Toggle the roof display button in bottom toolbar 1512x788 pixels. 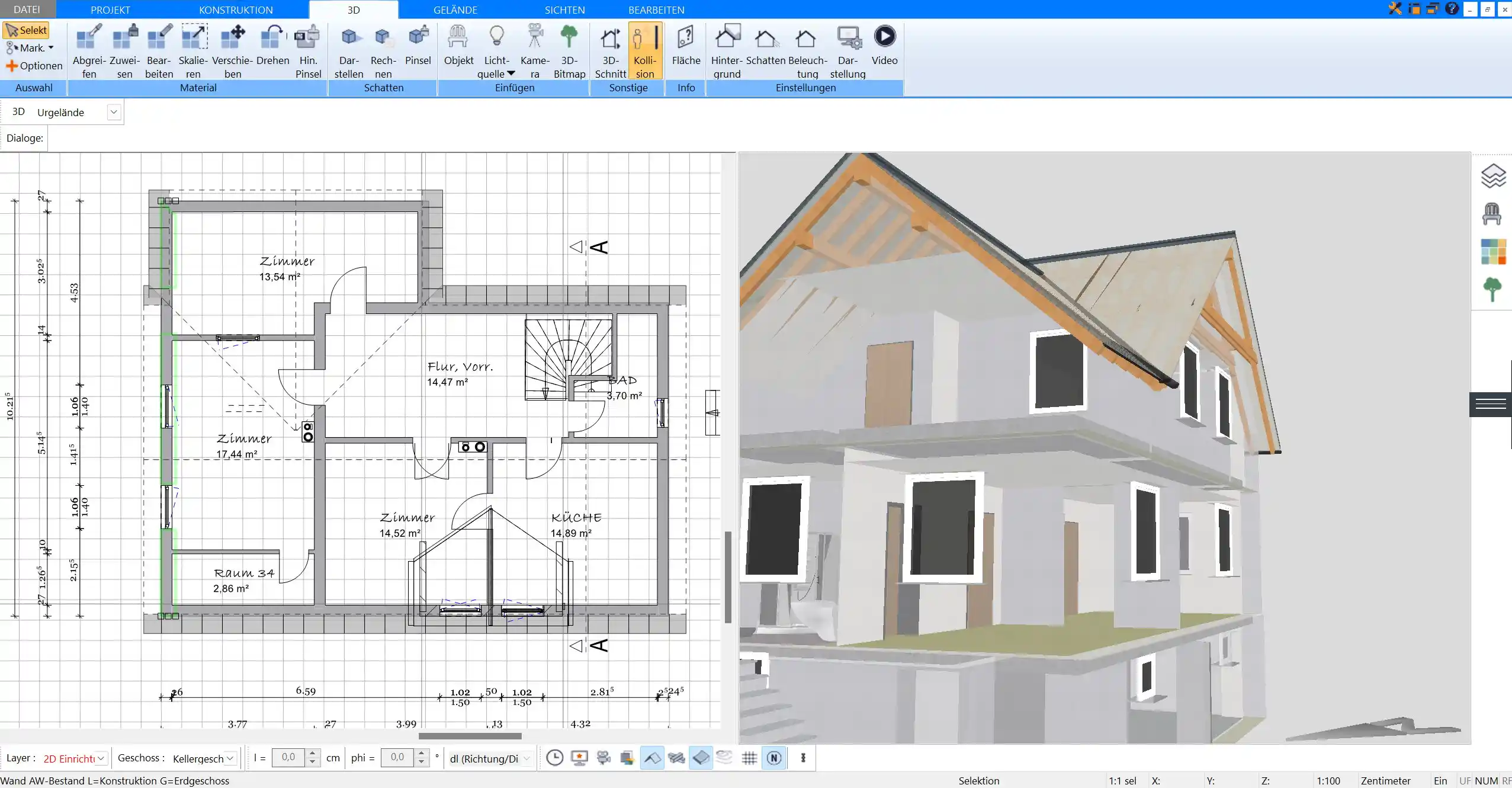pyautogui.click(x=652, y=758)
